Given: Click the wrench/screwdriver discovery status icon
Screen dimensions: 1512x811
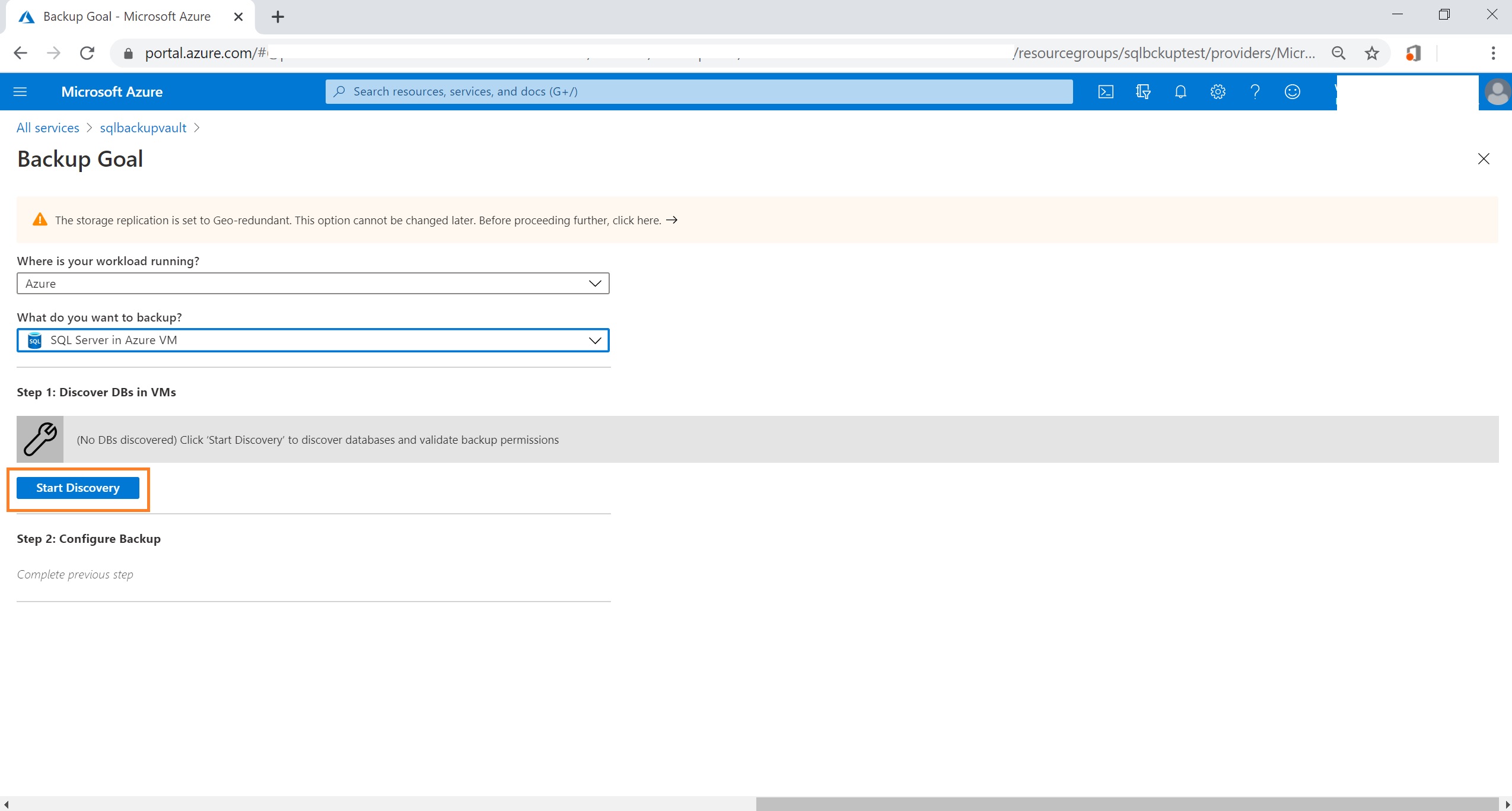Looking at the screenshot, I should tap(40, 438).
